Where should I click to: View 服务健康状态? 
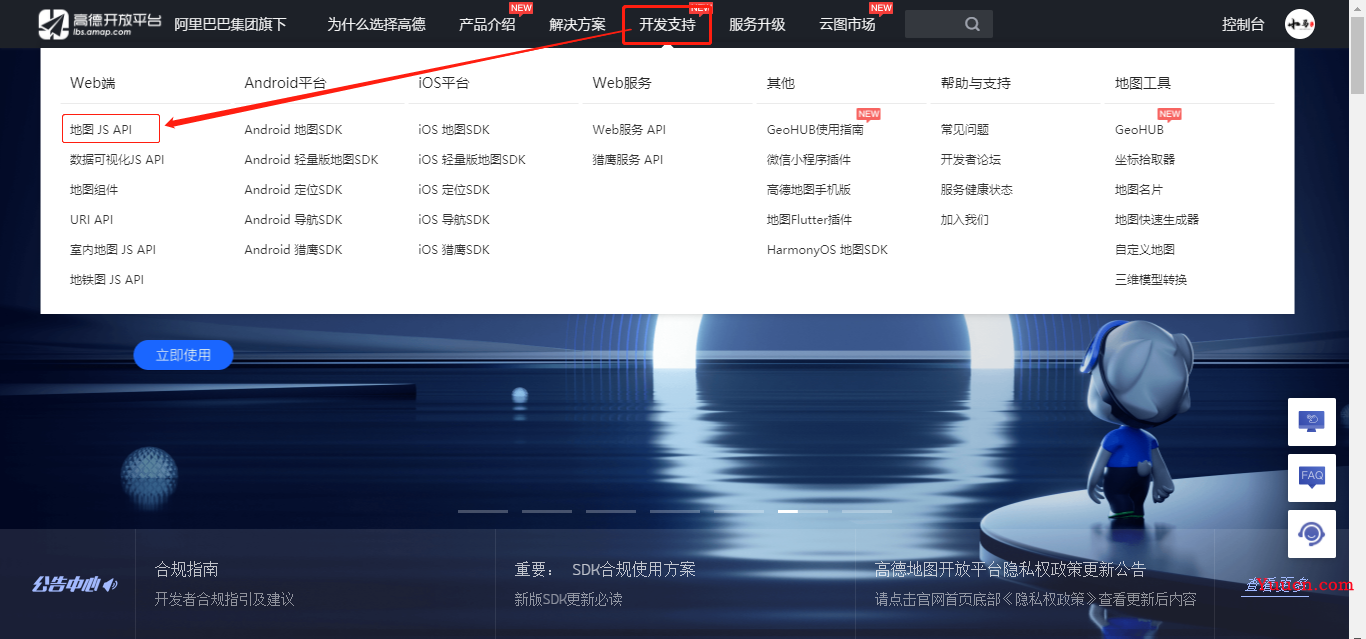point(977,190)
